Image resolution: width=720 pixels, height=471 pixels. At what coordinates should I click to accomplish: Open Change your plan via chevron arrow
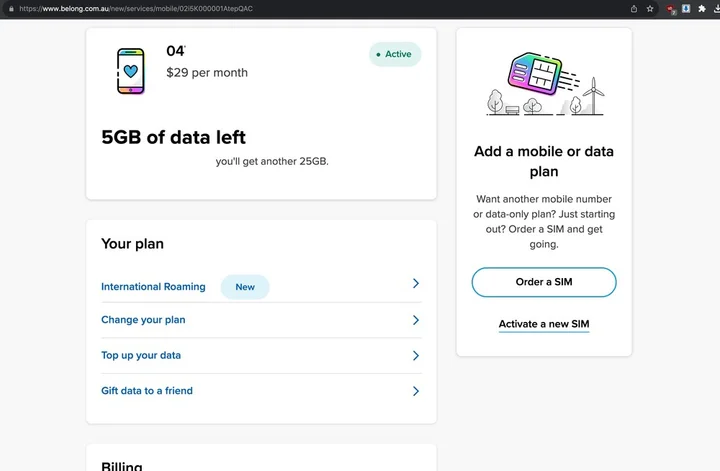coord(416,320)
